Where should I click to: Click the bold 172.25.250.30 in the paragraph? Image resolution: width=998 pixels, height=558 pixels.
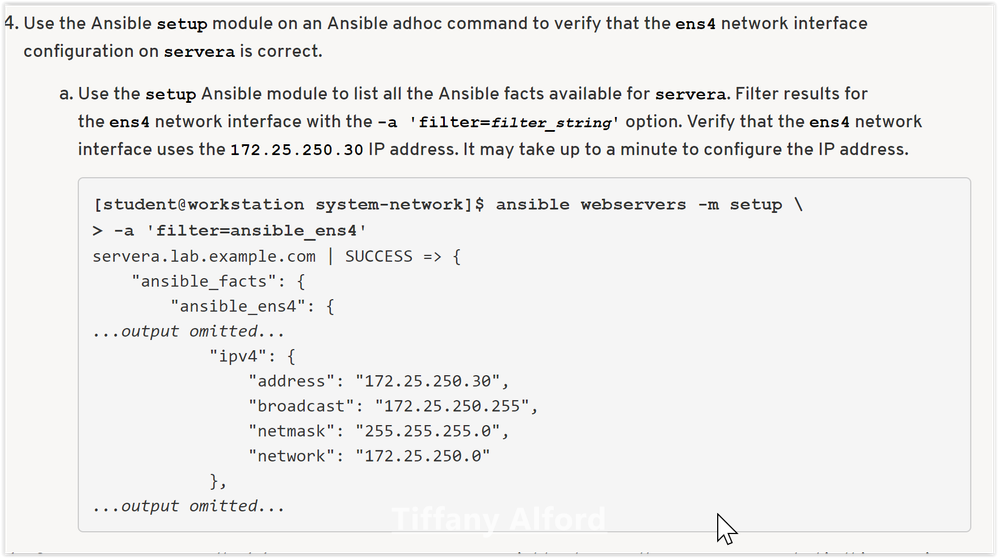click(296, 150)
